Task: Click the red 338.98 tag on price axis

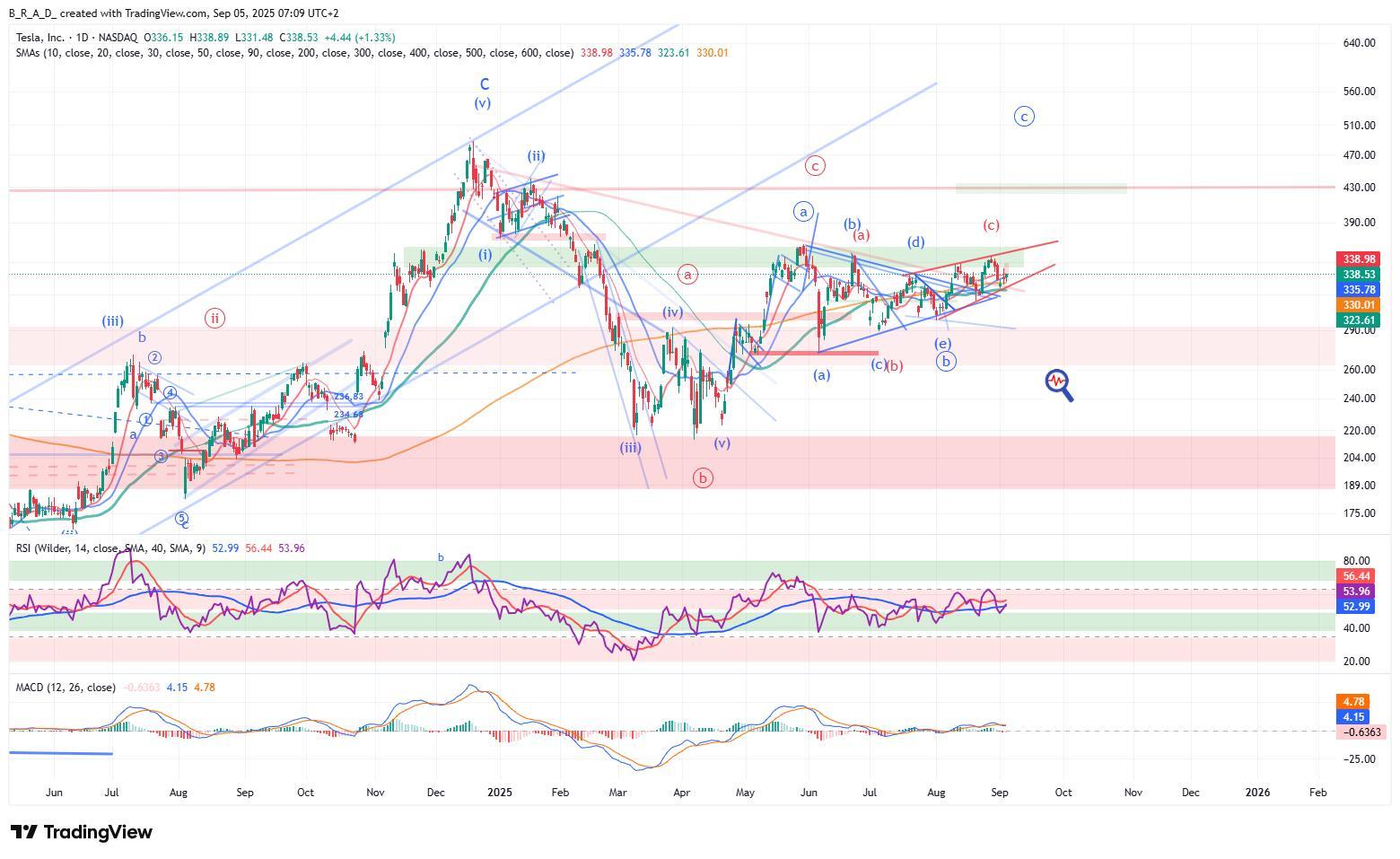Action: [x=1359, y=259]
